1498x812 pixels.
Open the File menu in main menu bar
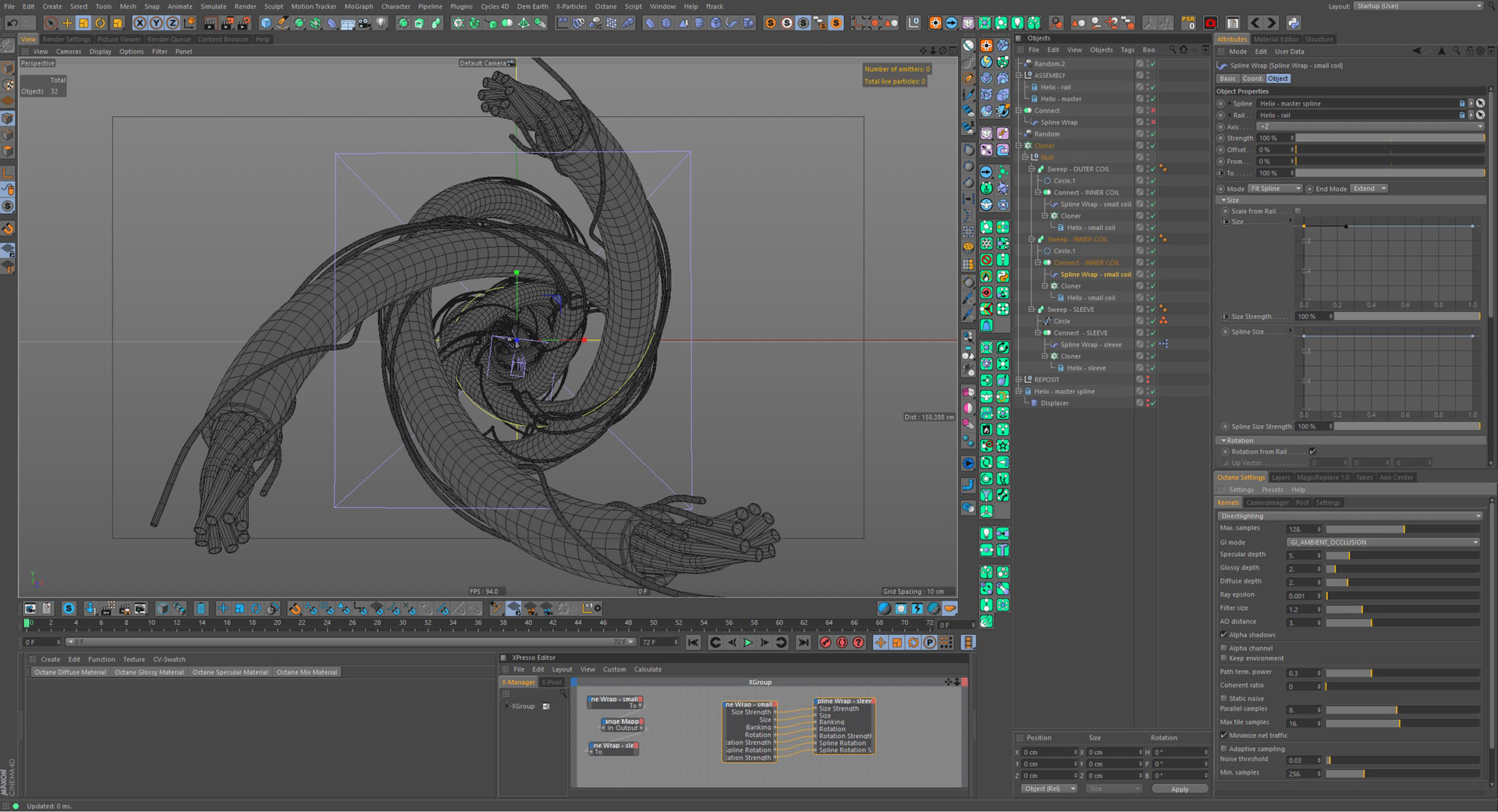(9, 6)
